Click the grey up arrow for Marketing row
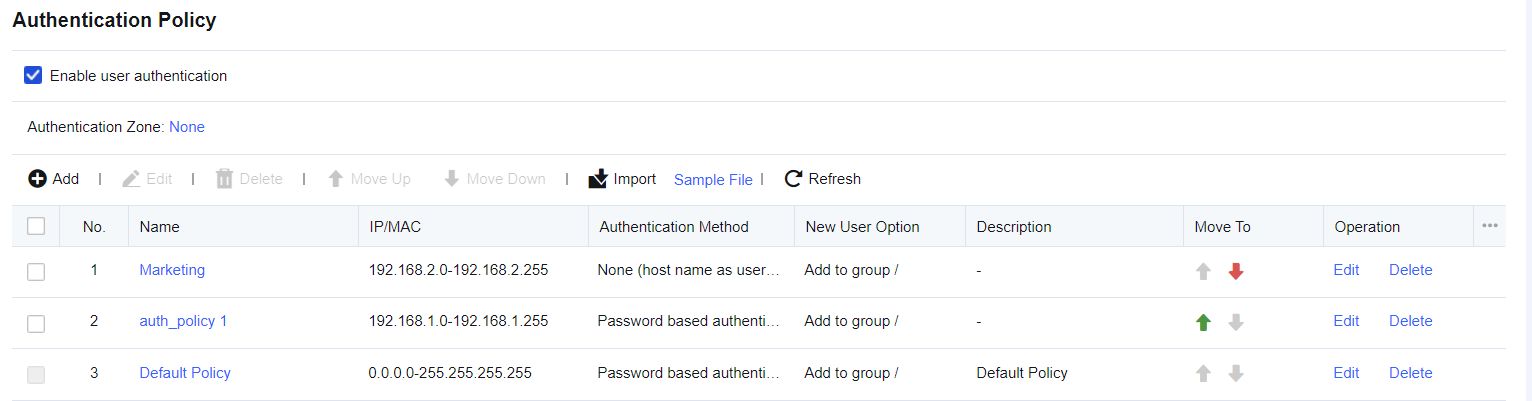Screen dimensions: 1532x401 [1204, 271]
